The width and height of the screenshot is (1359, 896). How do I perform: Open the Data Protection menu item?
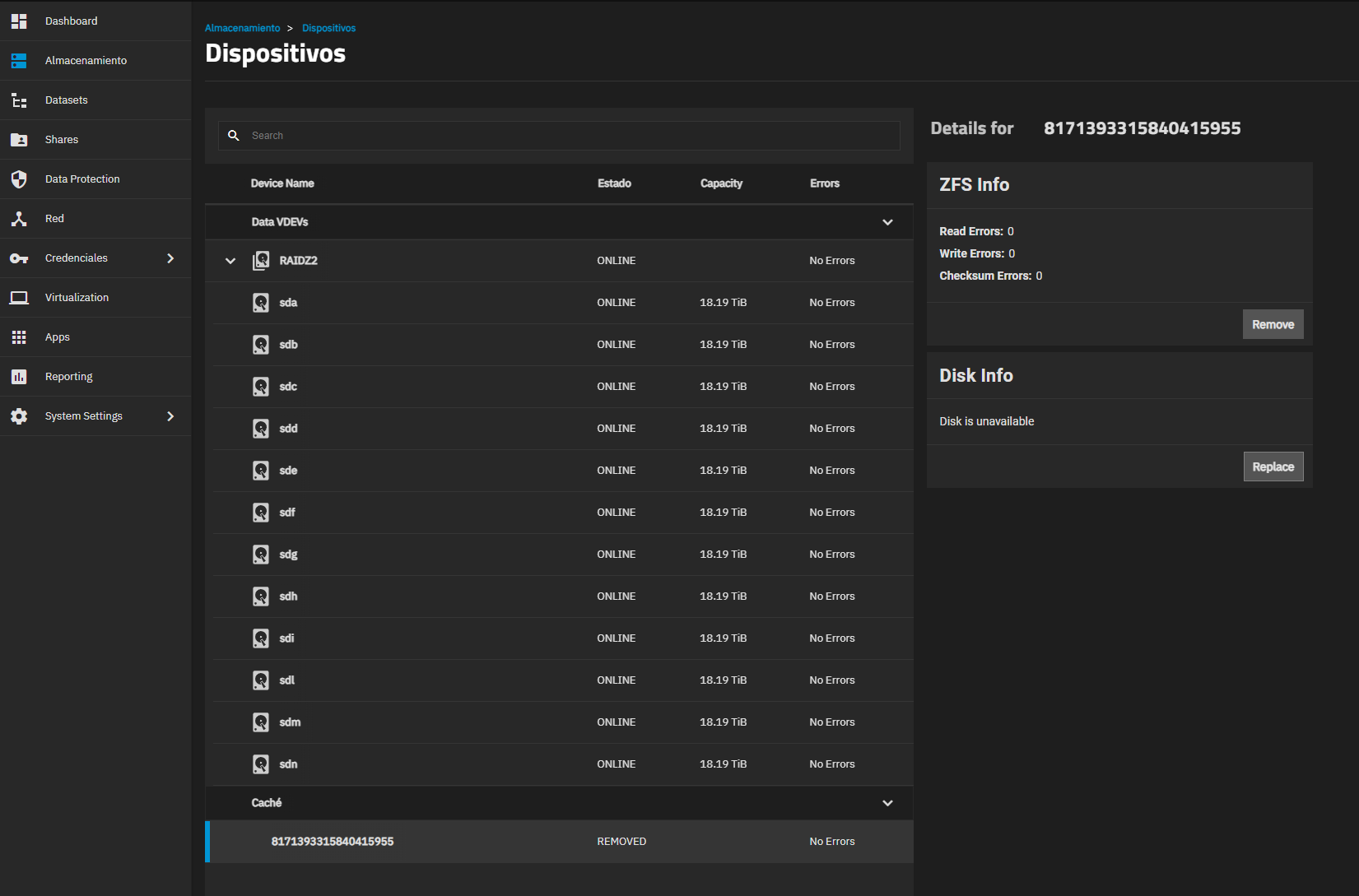click(x=95, y=179)
